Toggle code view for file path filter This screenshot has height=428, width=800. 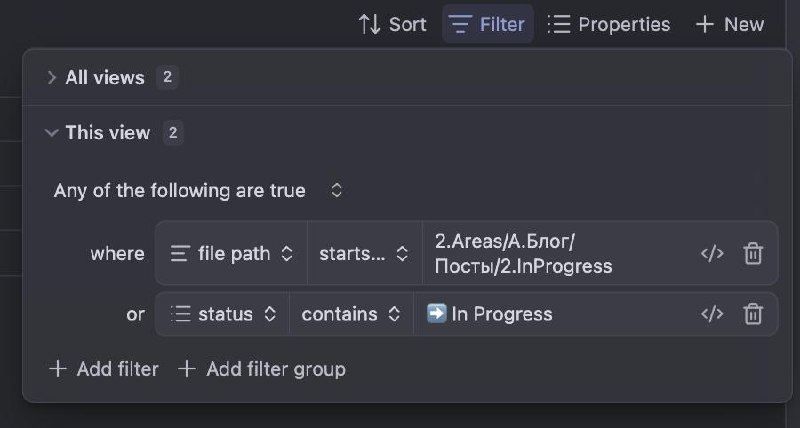[712, 254]
